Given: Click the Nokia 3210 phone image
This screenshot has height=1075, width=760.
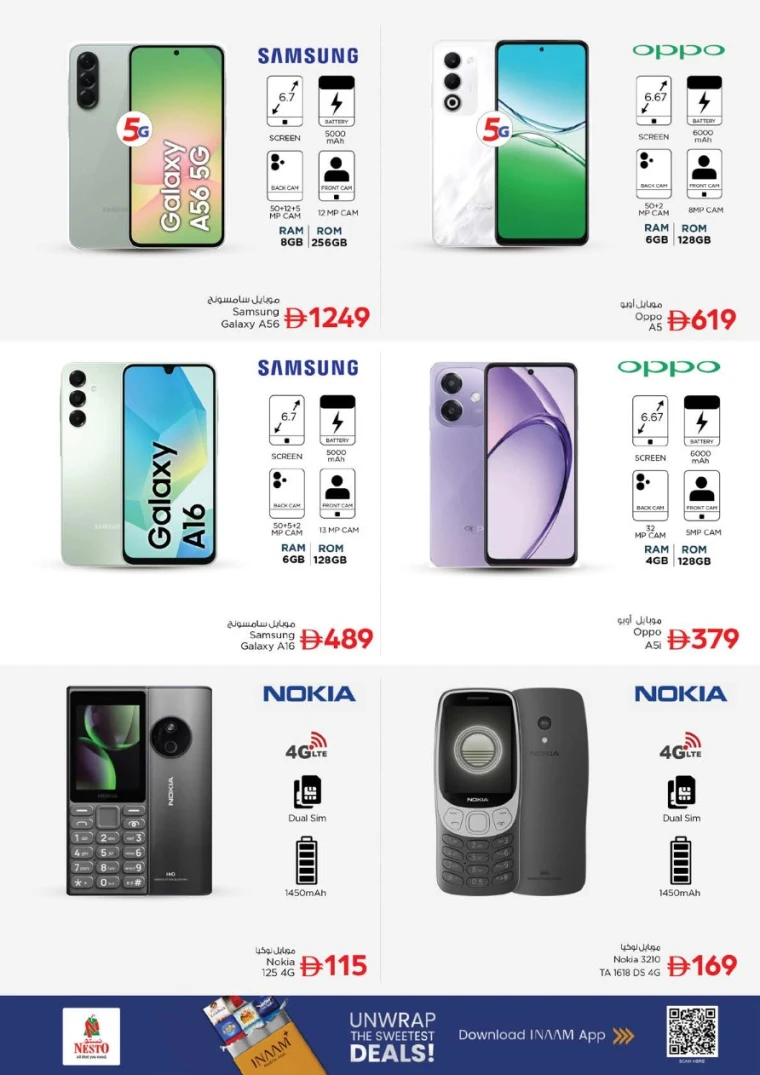Looking at the screenshot, I should coord(511,791).
